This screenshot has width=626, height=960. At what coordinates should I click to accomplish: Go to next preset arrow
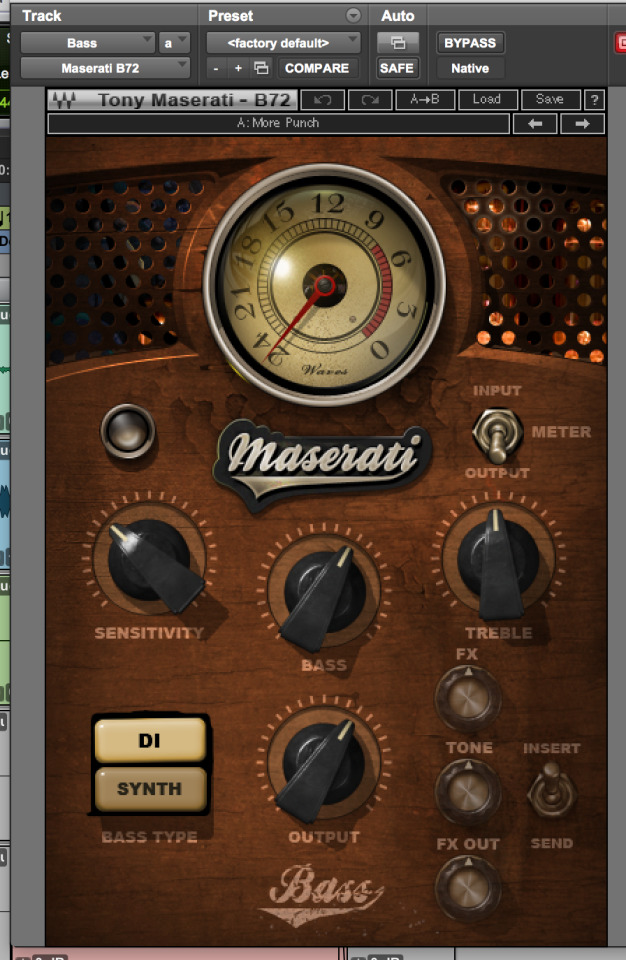(x=583, y=124)
